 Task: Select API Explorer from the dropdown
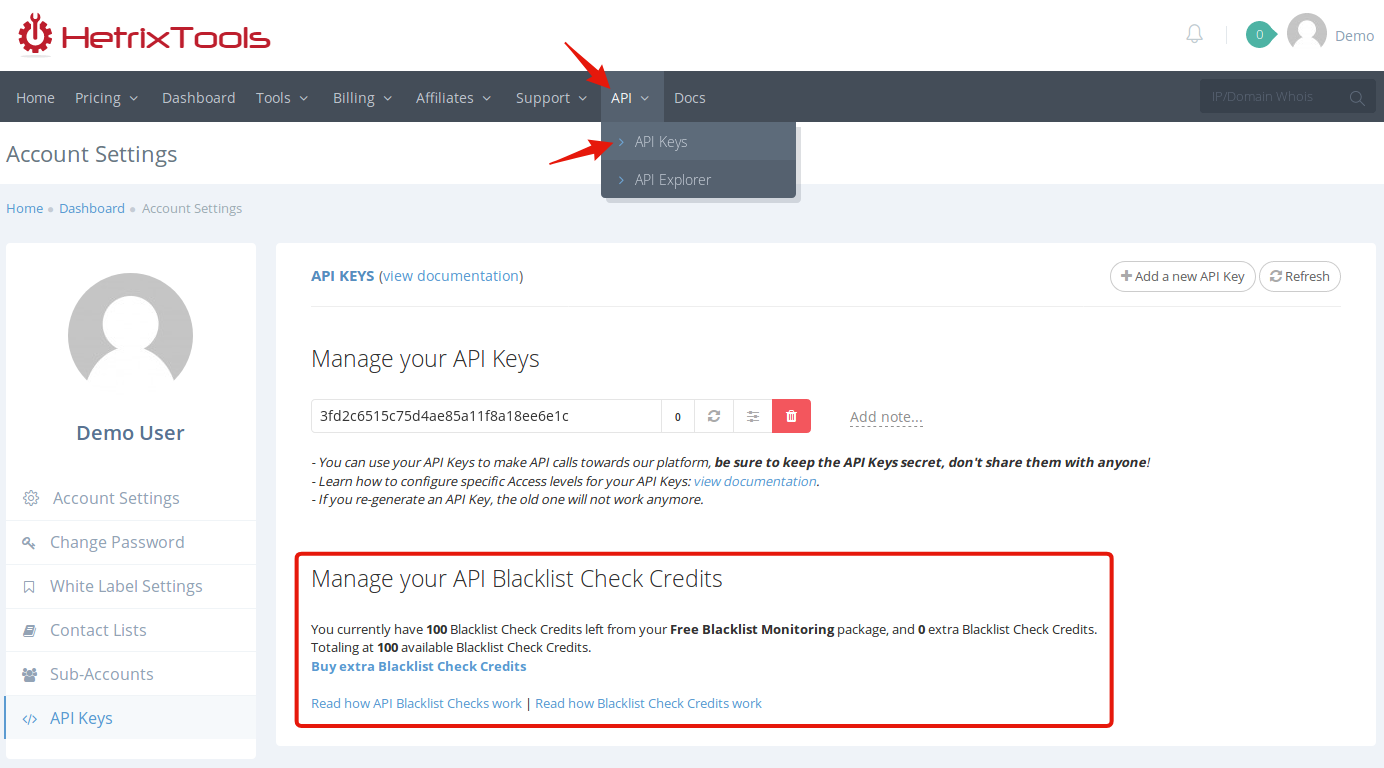(698, 179)
